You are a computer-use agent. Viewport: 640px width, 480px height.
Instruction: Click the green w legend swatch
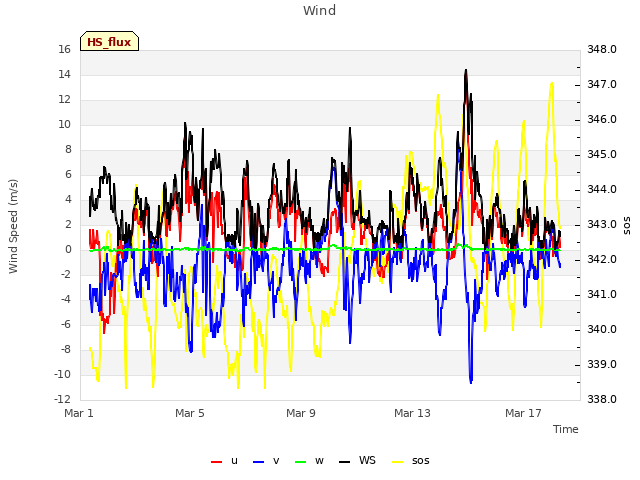point(300,462)
